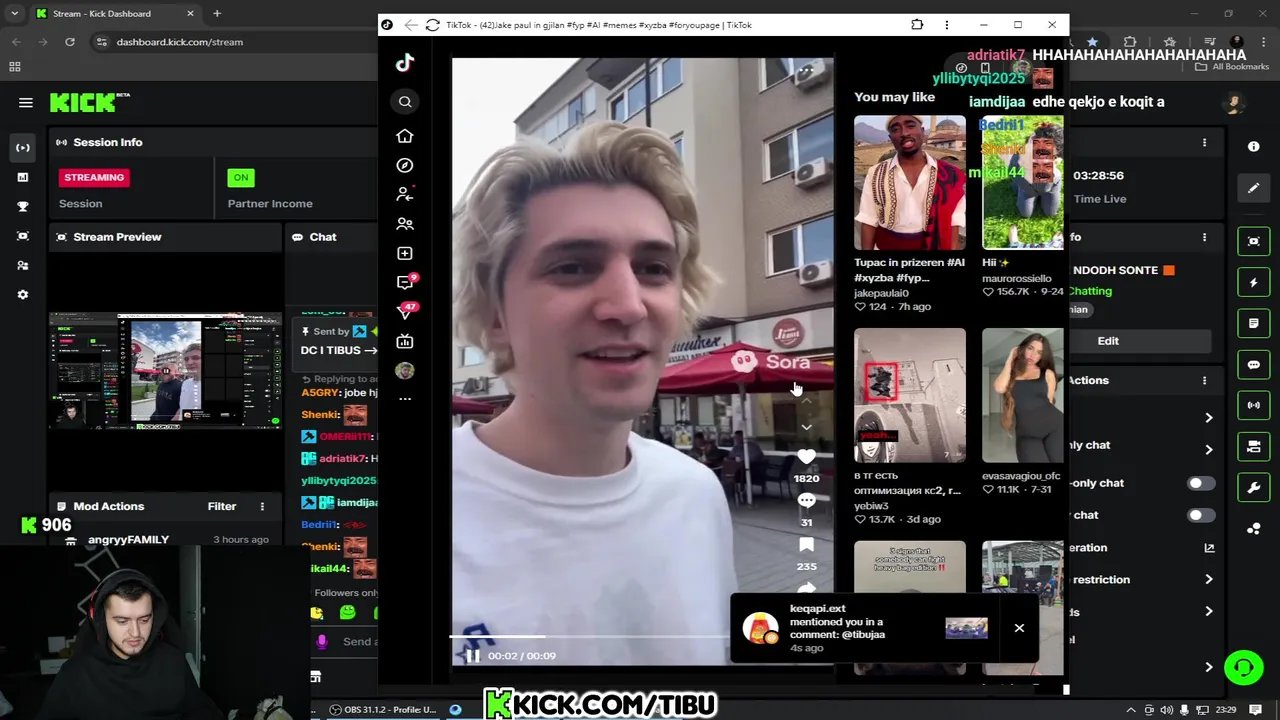The width and height of the screenshot is (1280, 720).
Task: Open TikTok window extensions puzzle icon
Action: coord(917,25)
